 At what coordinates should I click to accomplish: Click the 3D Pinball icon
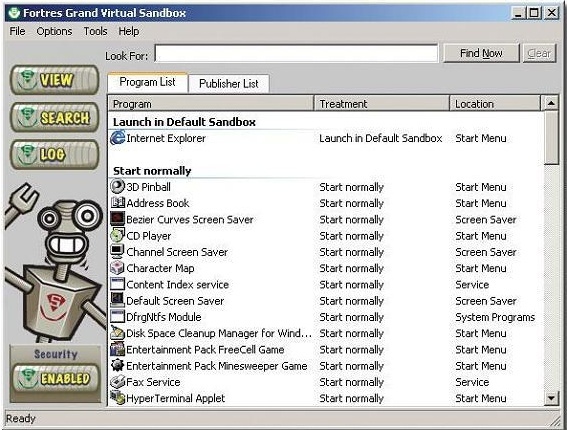point(118,187)
